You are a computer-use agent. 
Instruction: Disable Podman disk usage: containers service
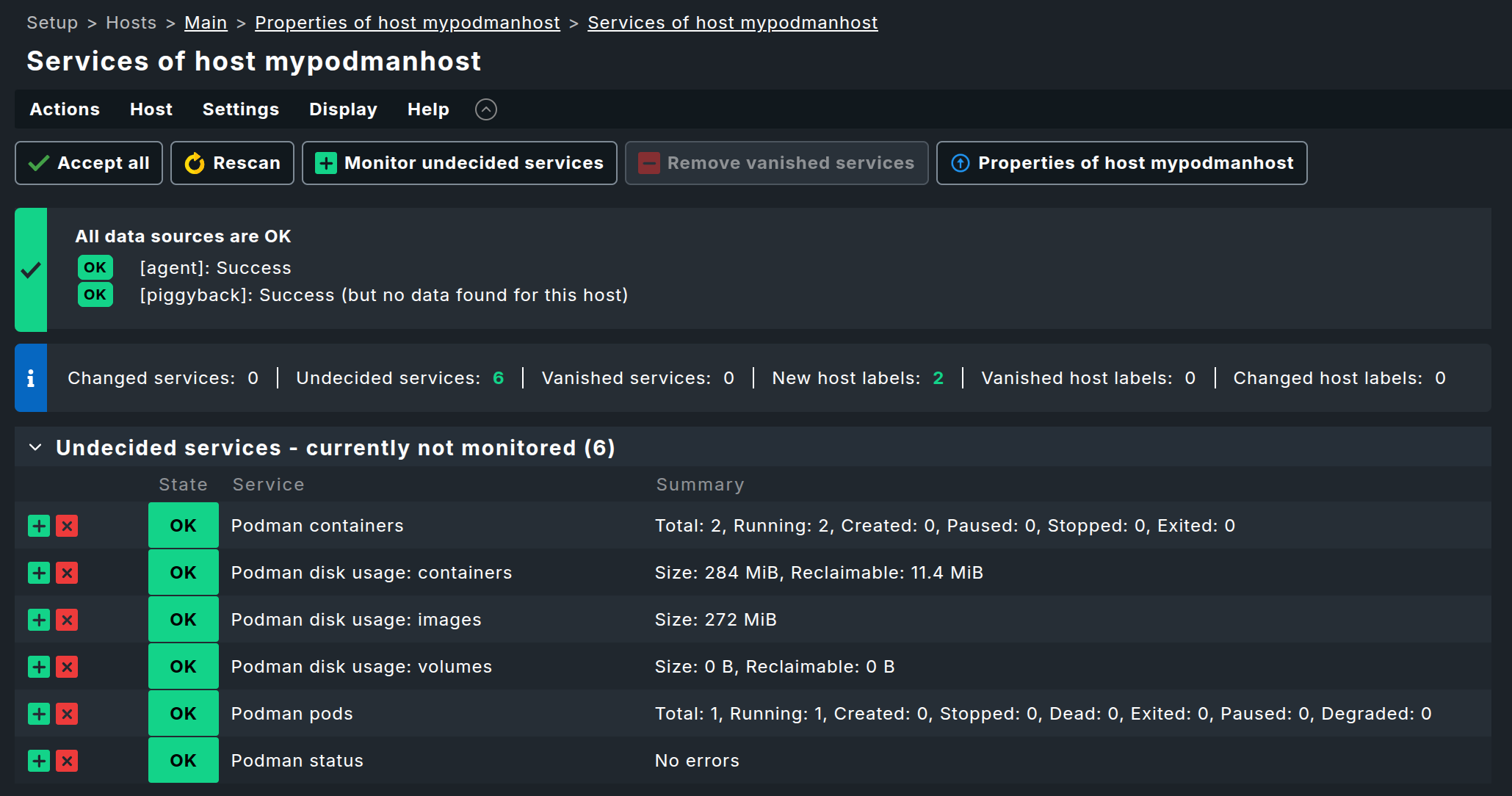click(x=67, y=573)
